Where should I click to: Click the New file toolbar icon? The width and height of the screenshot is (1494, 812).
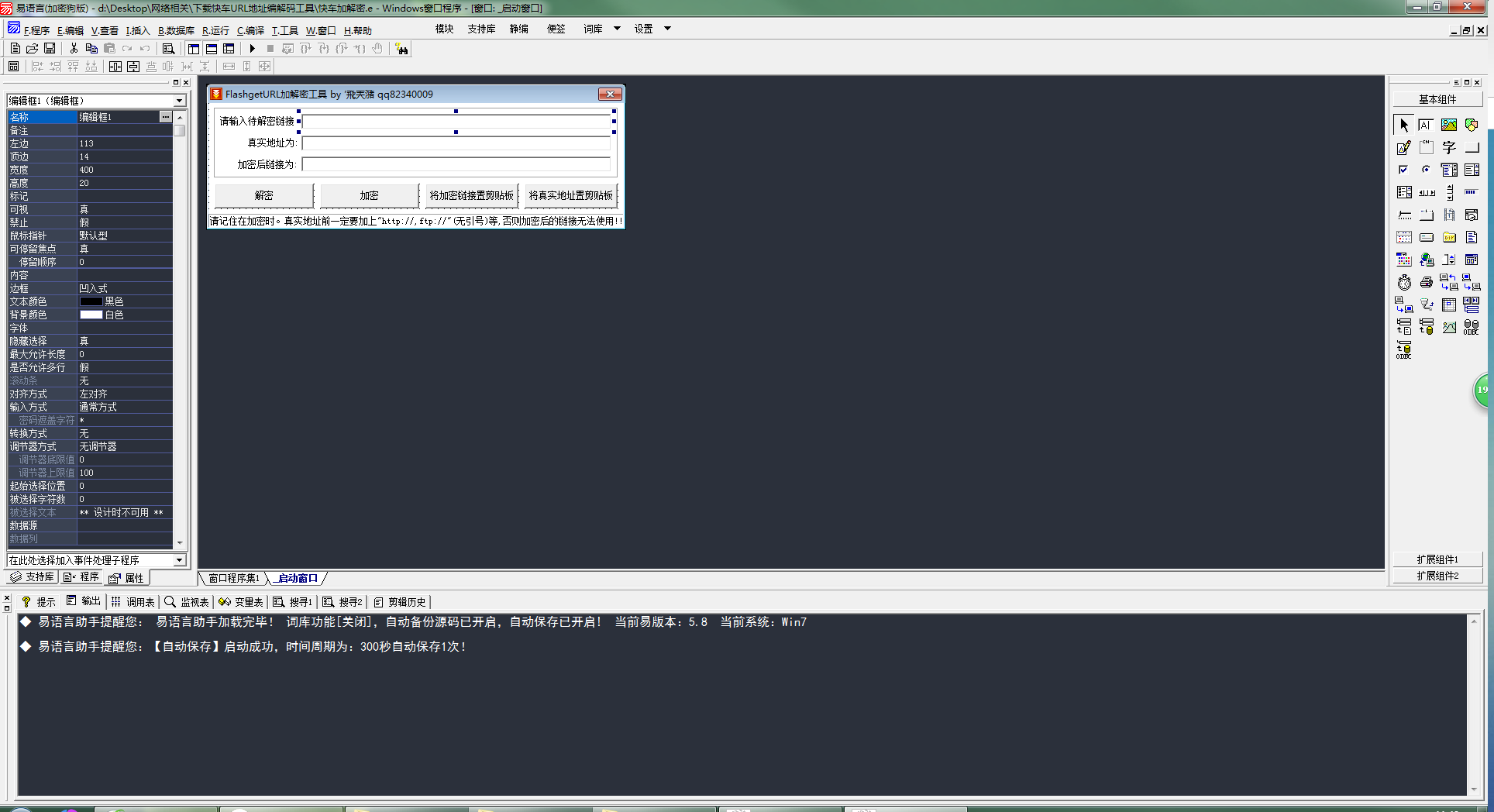(15, 48)
